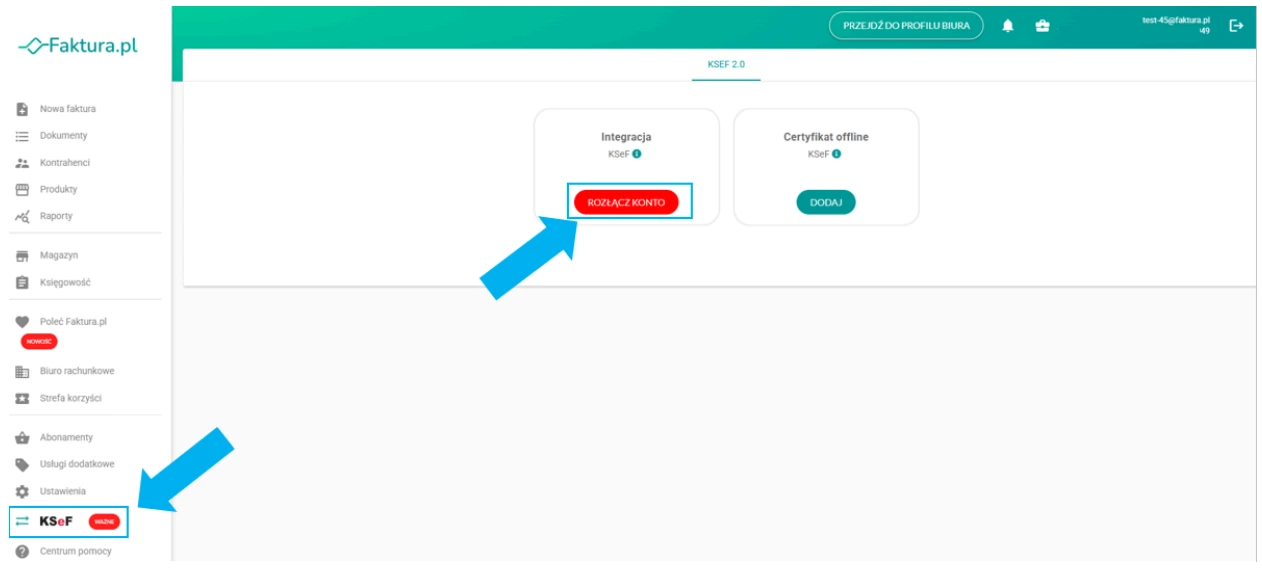Click Przejdź do profilu biura button
The height and width of the screenshot is (572, 1262).
point(906,26)
